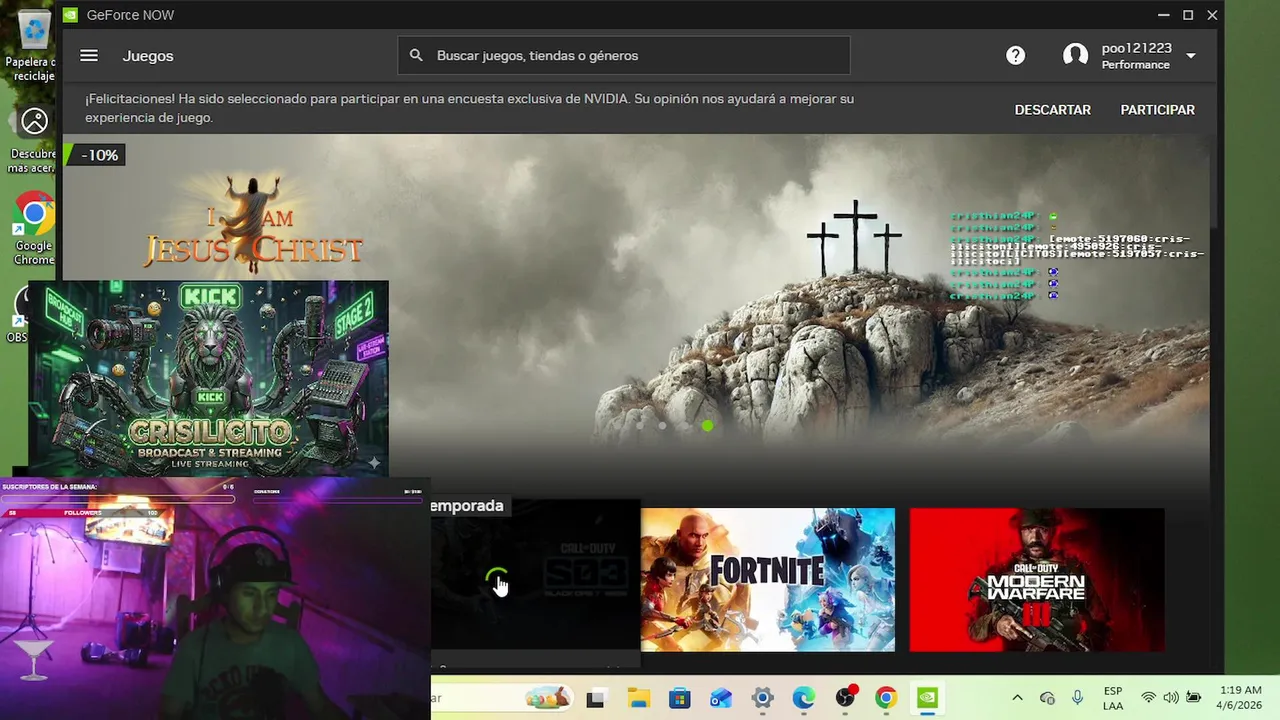Open the Fortnite game tile

tap(768, 580)
